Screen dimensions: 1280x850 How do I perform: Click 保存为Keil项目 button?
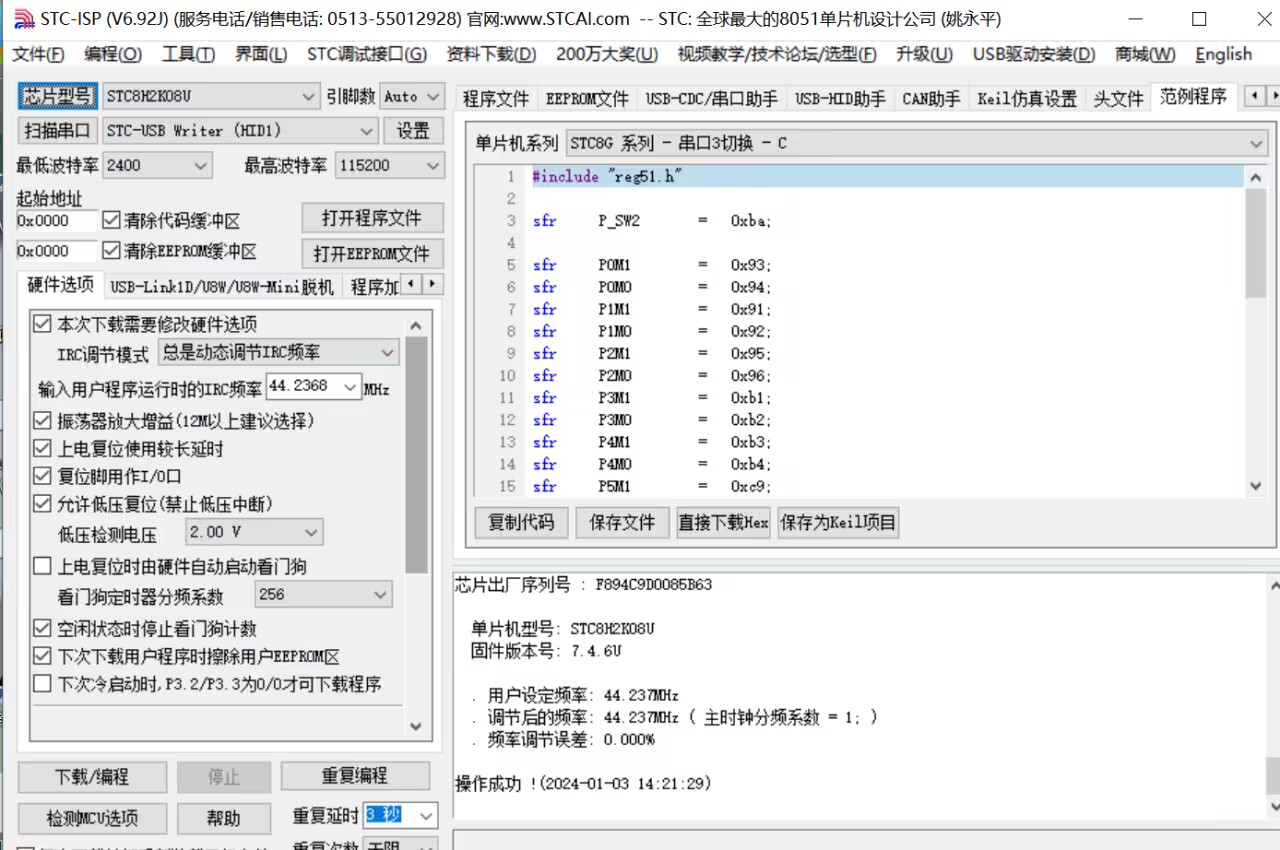838,522
